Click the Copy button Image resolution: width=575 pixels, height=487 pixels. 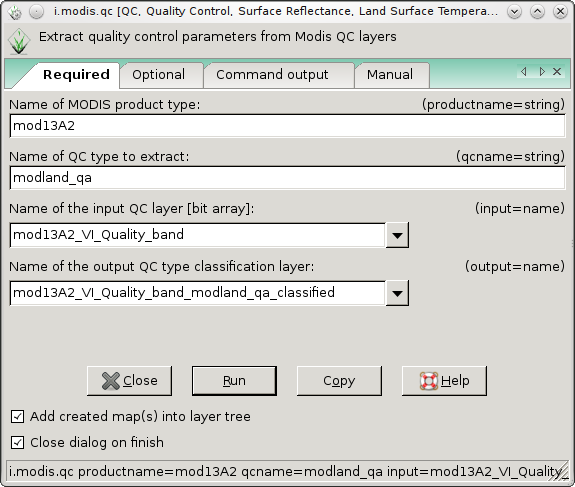point(339,381)
